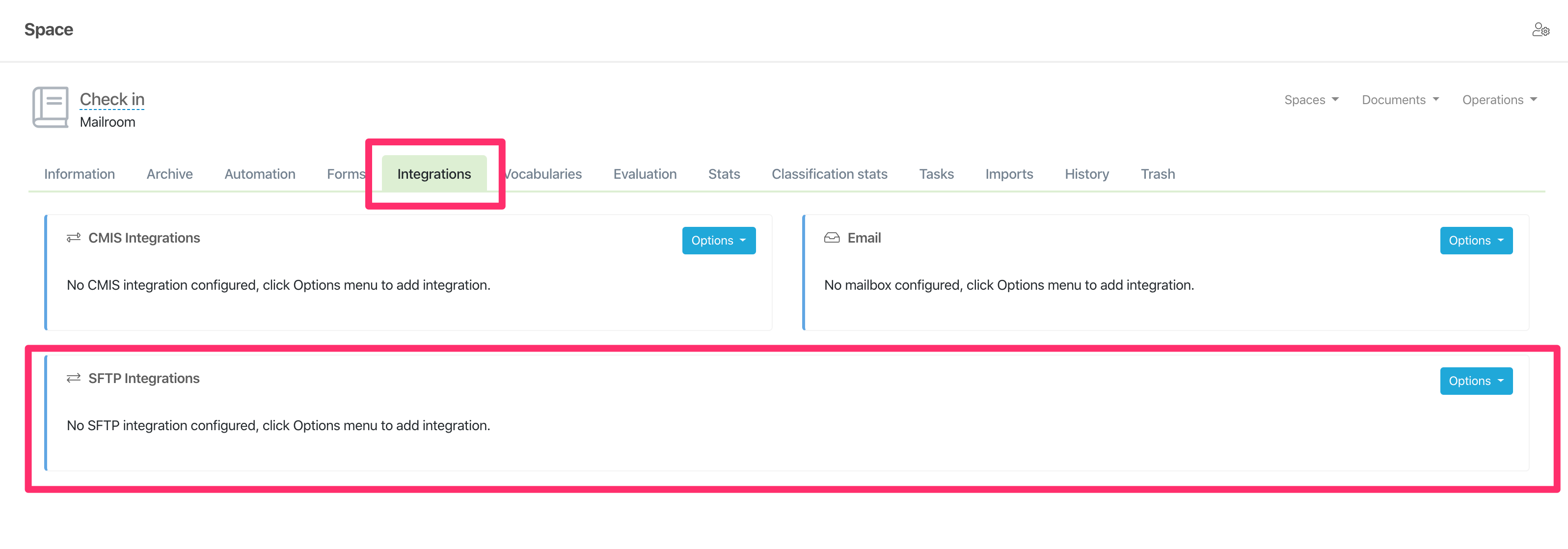Click the CMIS Integrations arrows icon
Screen dimensions: 1568x549
pyautogui.click(x=74, y=238)
